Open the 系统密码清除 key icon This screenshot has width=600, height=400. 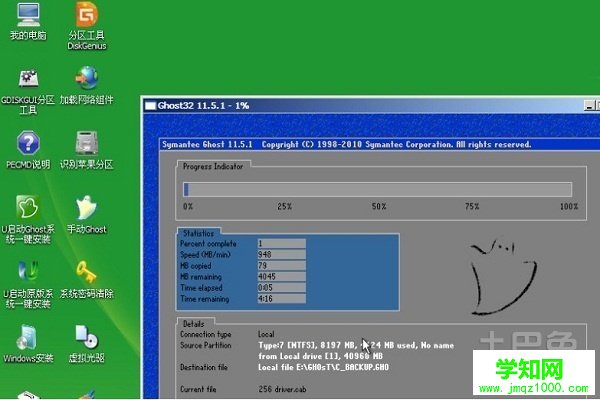86,280
